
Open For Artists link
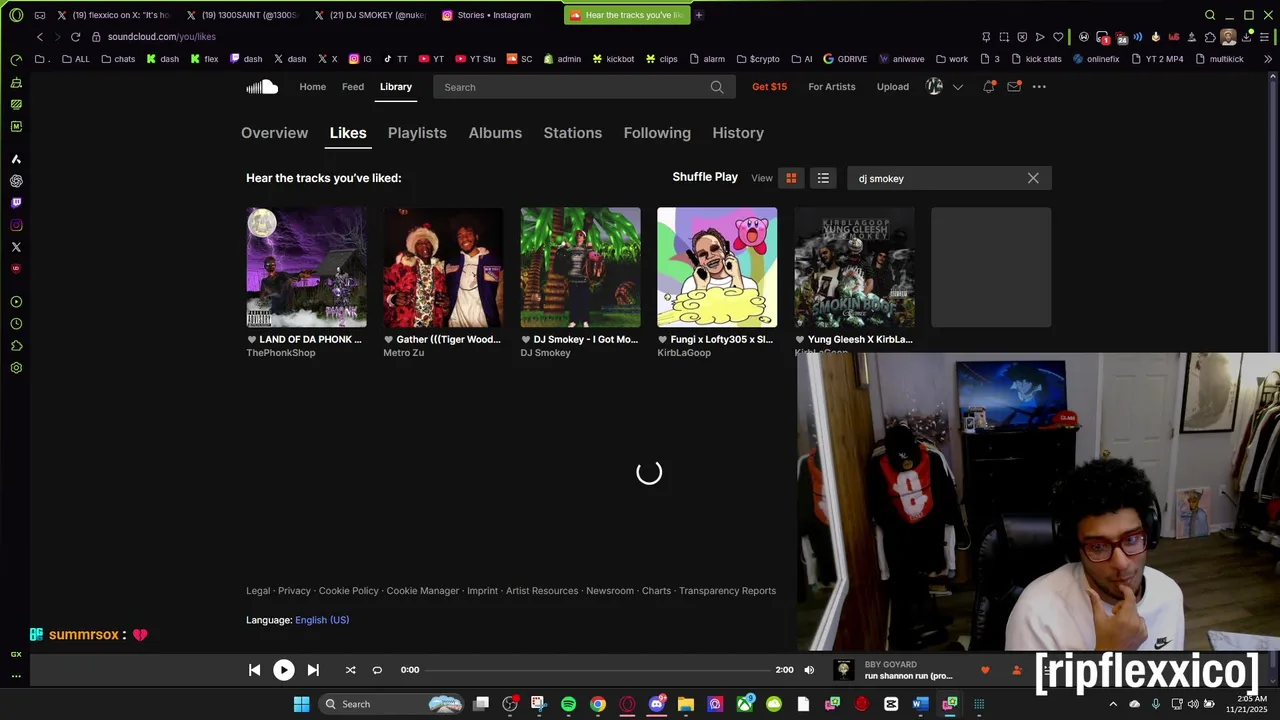click(832, 87)
